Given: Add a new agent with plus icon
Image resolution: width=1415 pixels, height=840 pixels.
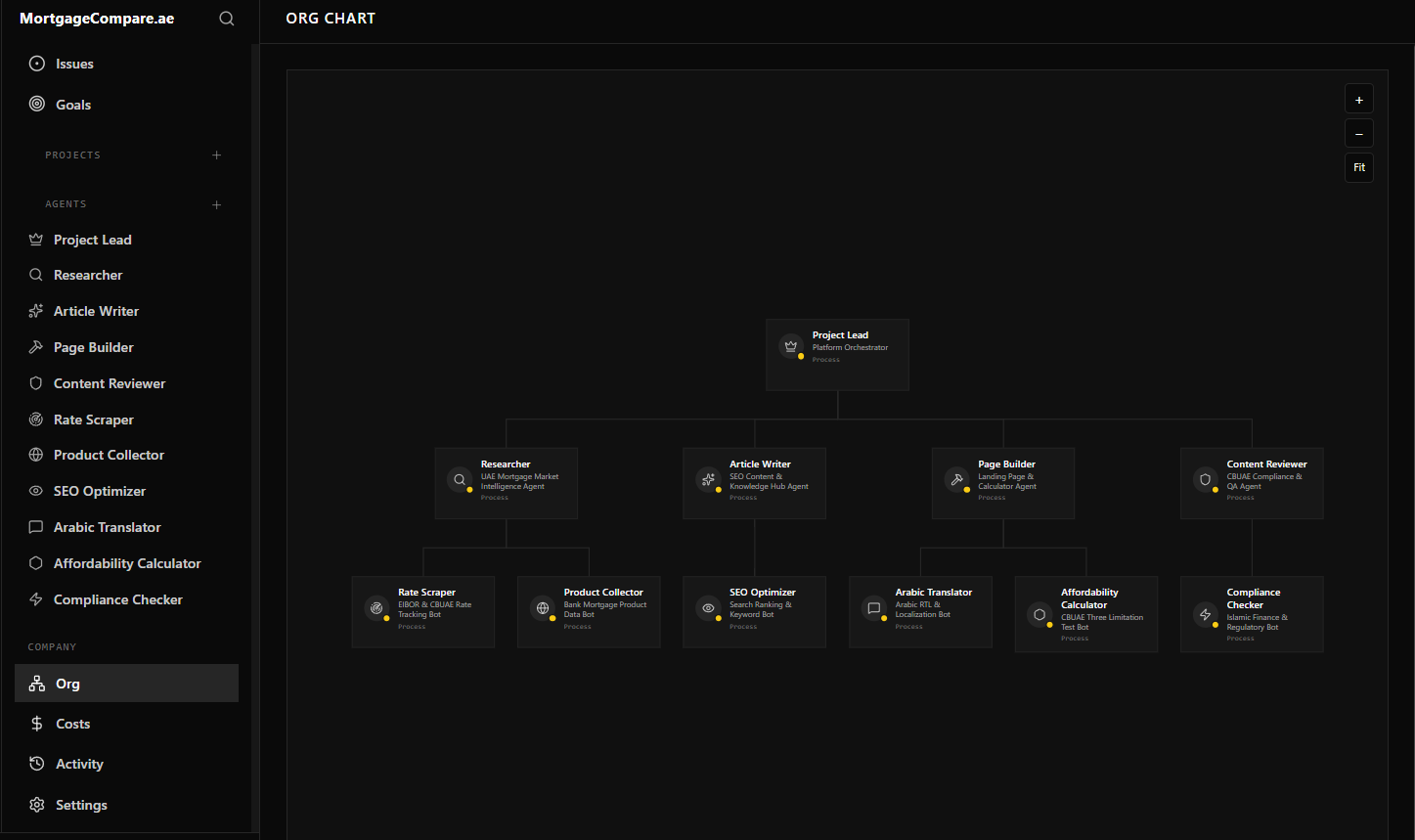Looking at the screenshot, I should [x=217, y=204].
